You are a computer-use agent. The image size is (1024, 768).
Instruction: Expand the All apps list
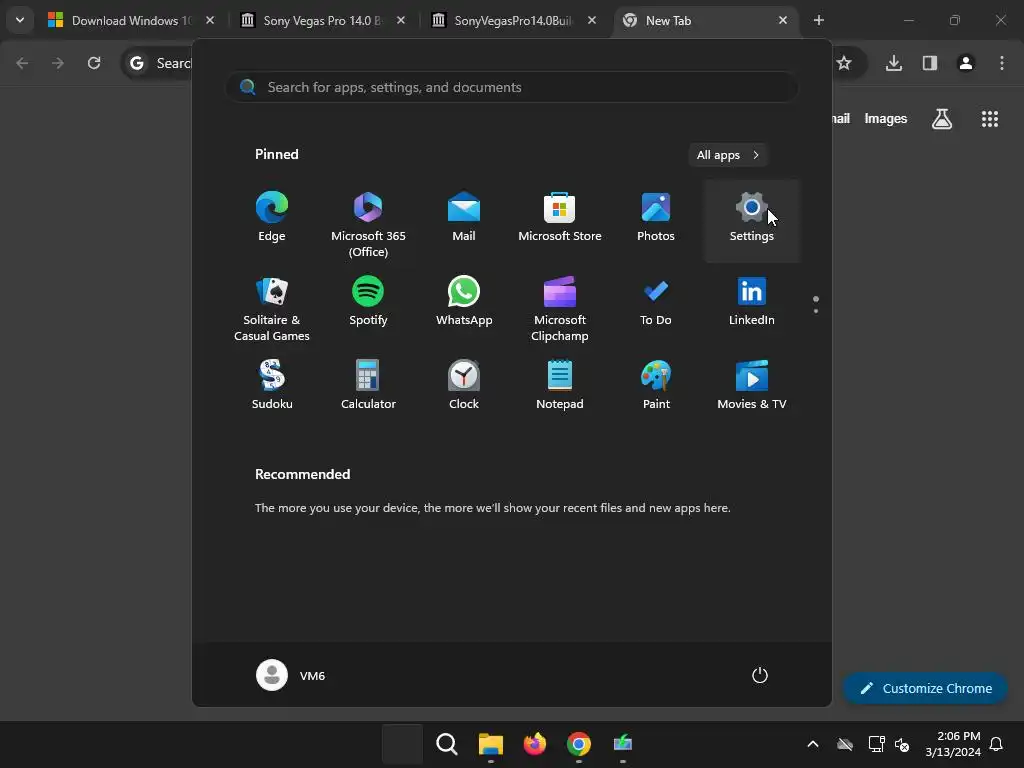pyautogui.click(x=728, y=155)
